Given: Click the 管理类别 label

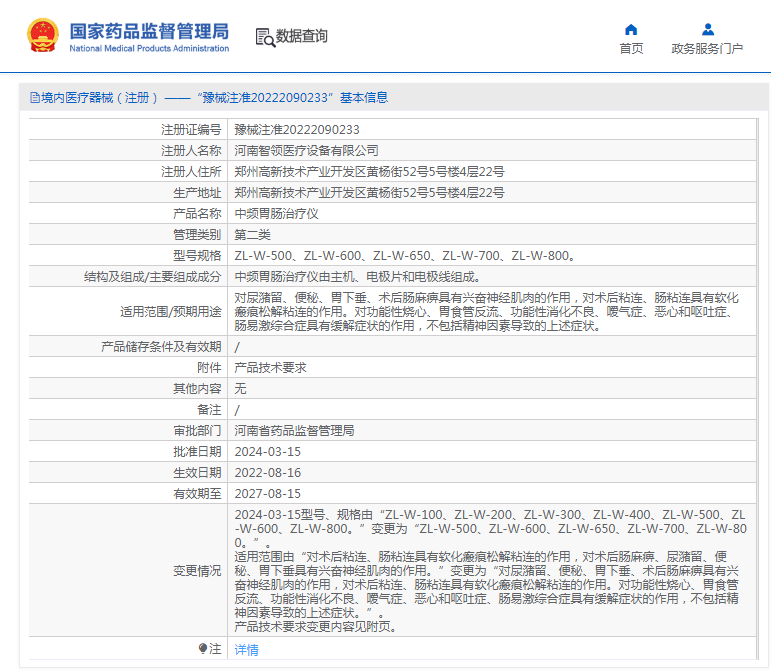Looking at the screenshot, I should [x=197, y=234].
